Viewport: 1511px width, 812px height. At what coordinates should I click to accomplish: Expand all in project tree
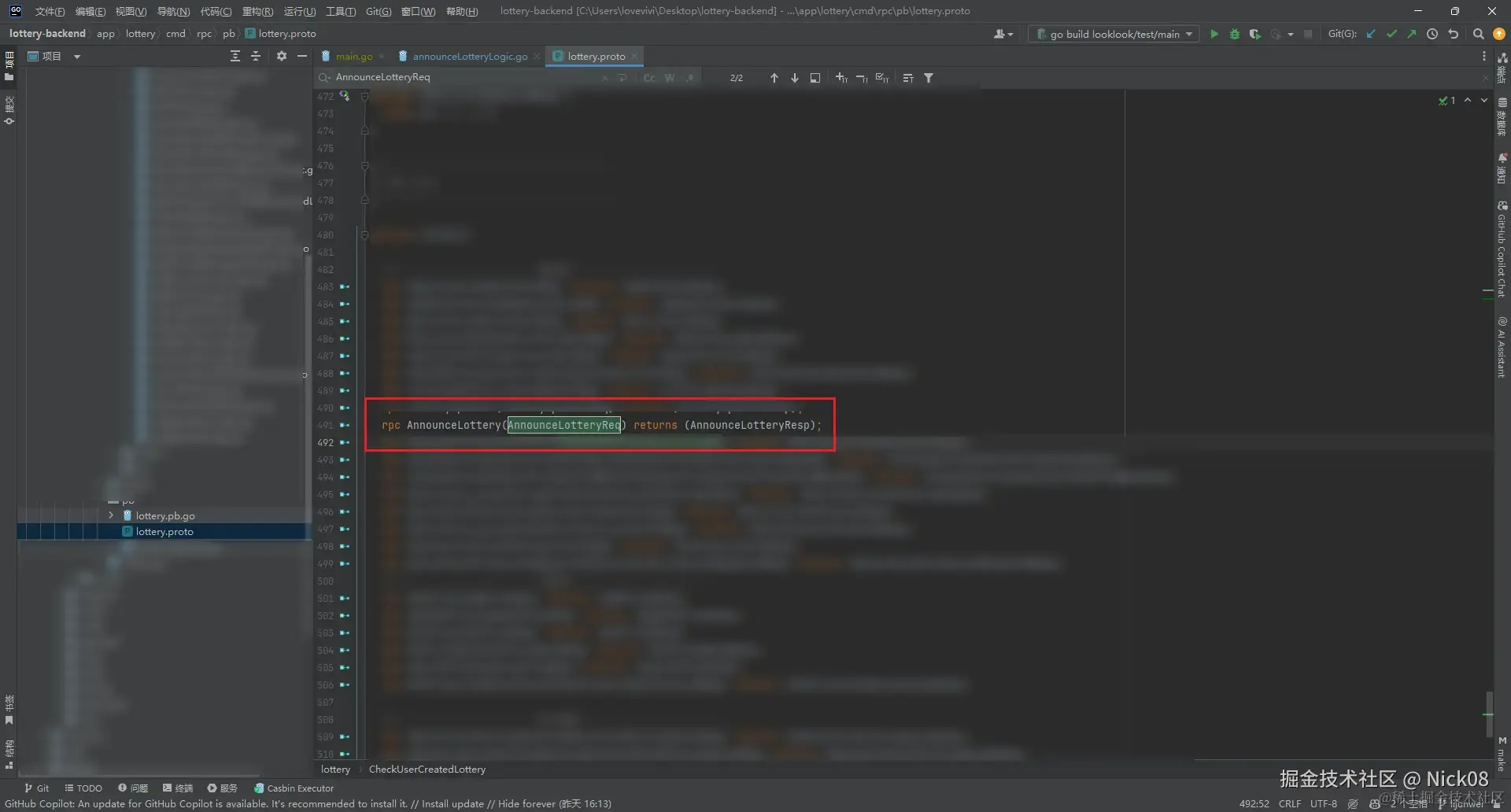[x=235, y=56]
